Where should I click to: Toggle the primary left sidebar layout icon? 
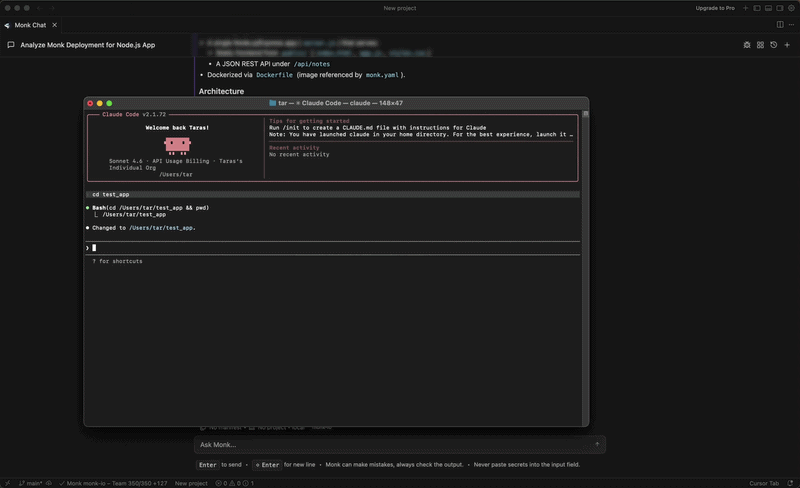pos(757,8)
